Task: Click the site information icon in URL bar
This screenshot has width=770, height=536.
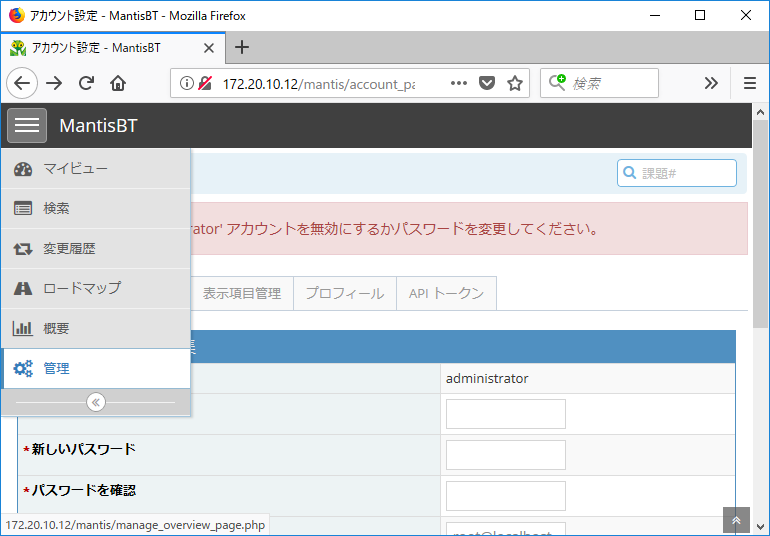Action: 187,84
